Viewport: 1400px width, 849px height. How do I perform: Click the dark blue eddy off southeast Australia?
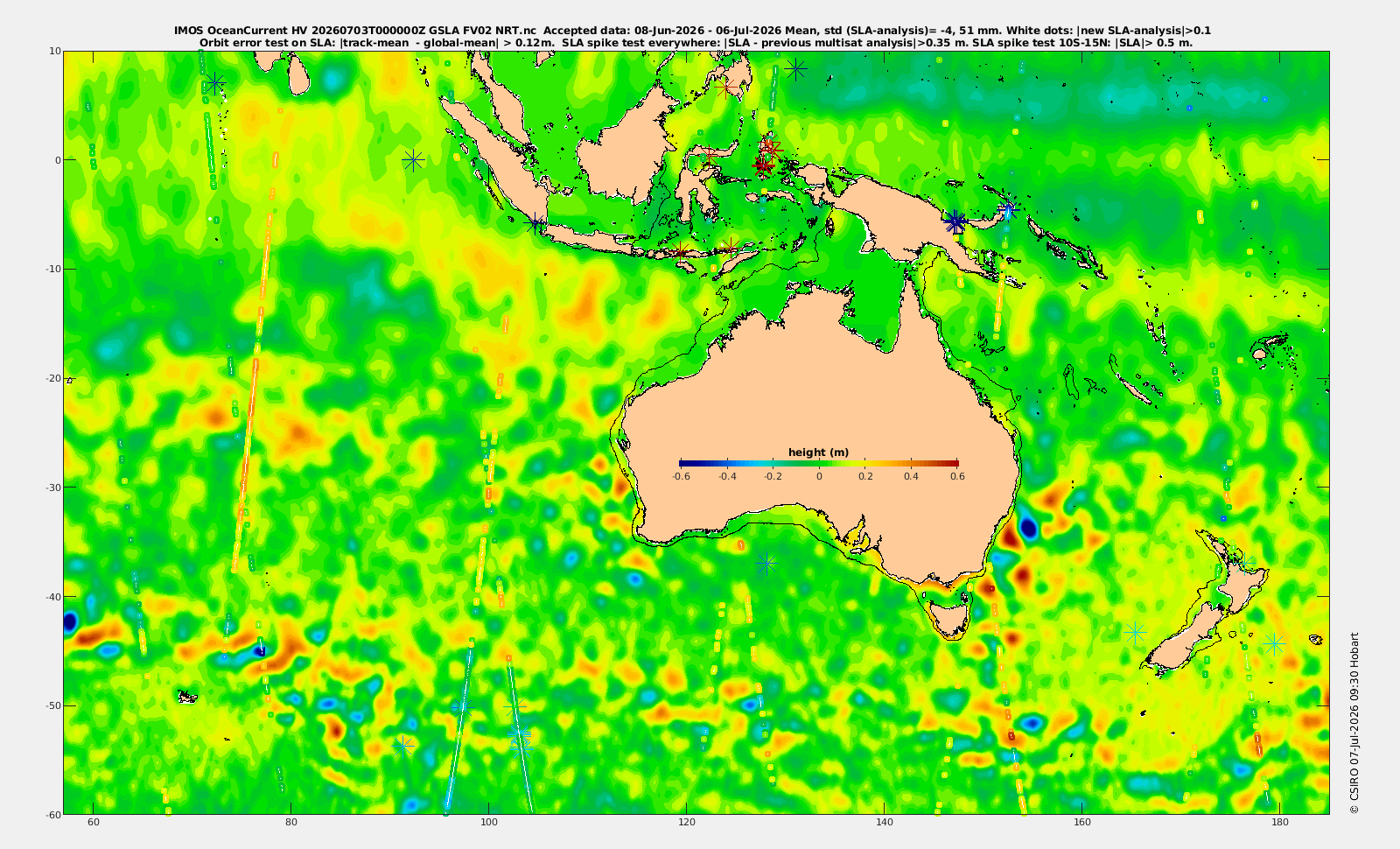(x=1027, y=528)
